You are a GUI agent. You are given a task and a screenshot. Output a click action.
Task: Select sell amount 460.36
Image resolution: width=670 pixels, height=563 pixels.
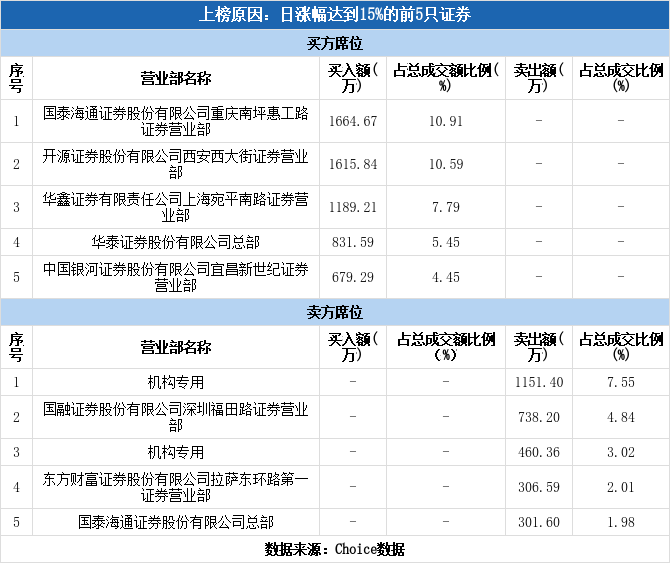click(x=539, y=452)
